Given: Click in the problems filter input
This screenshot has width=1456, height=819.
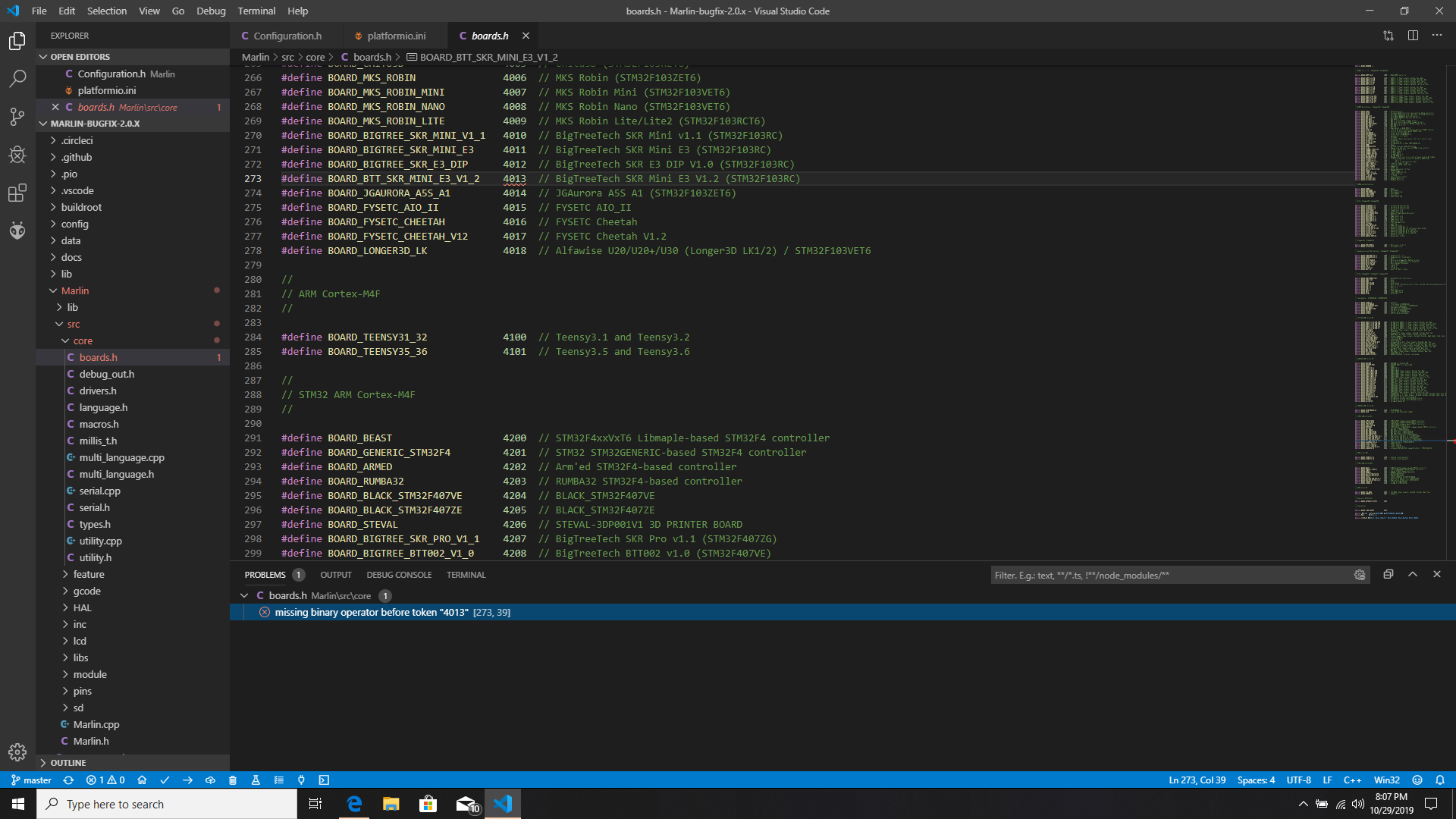Looking at the screenshot, I should tap(1172, 576).
